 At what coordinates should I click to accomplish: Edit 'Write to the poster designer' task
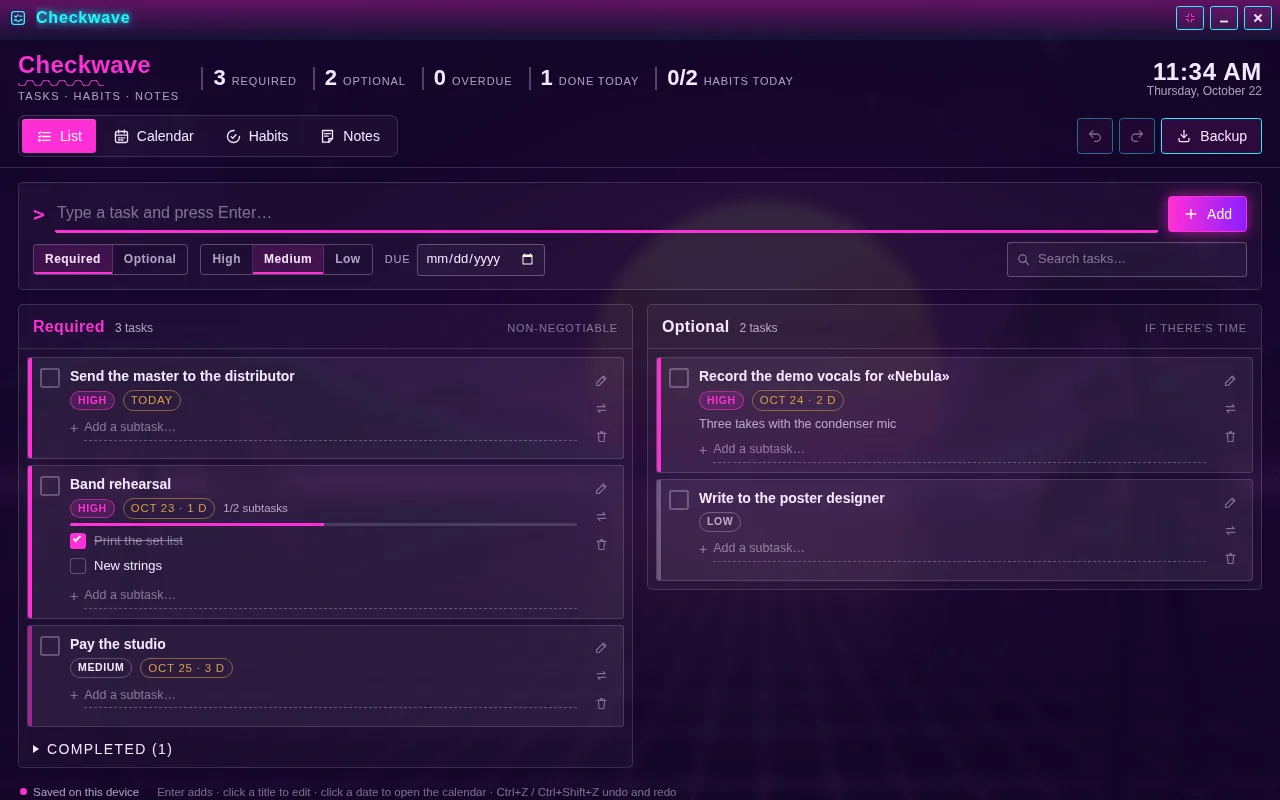(1230, 503)
